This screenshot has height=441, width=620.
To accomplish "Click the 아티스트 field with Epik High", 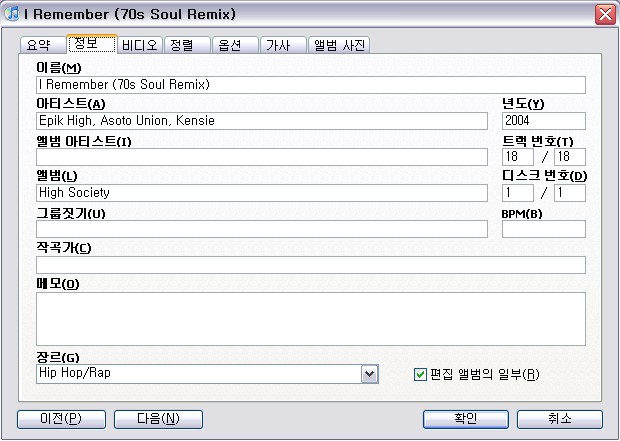I will pyautogui.click(x=262, y=121).
